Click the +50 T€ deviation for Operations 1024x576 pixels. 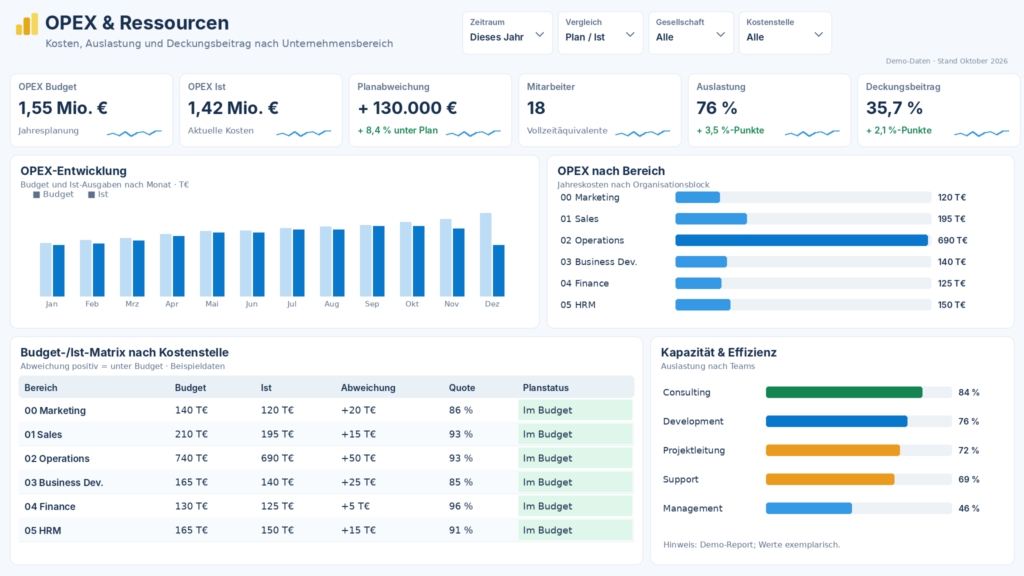(x=358, y=458)
